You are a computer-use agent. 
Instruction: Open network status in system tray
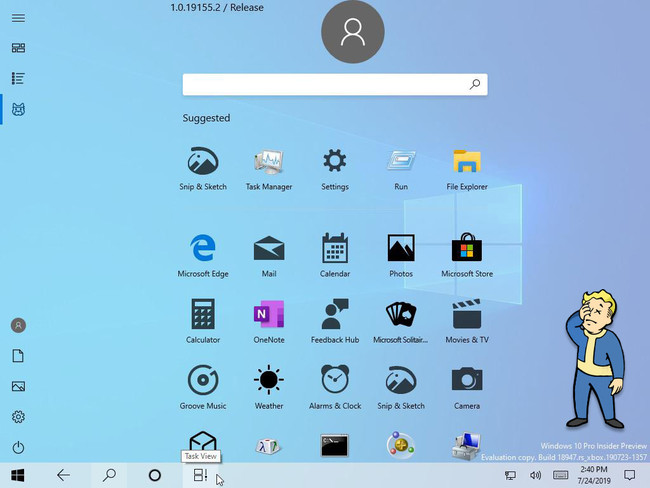(510, 475)
